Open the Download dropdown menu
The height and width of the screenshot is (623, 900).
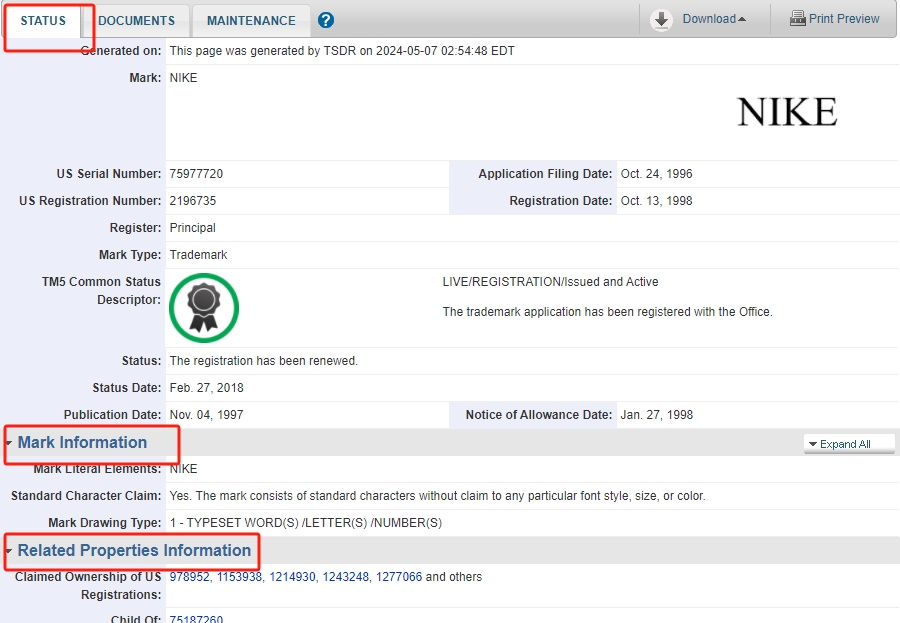point(714,19)
